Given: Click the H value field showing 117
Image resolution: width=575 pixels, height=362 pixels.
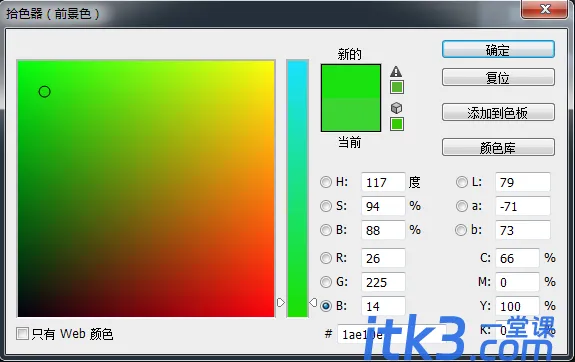Looking at the screenshot, I should coord(383,182).
